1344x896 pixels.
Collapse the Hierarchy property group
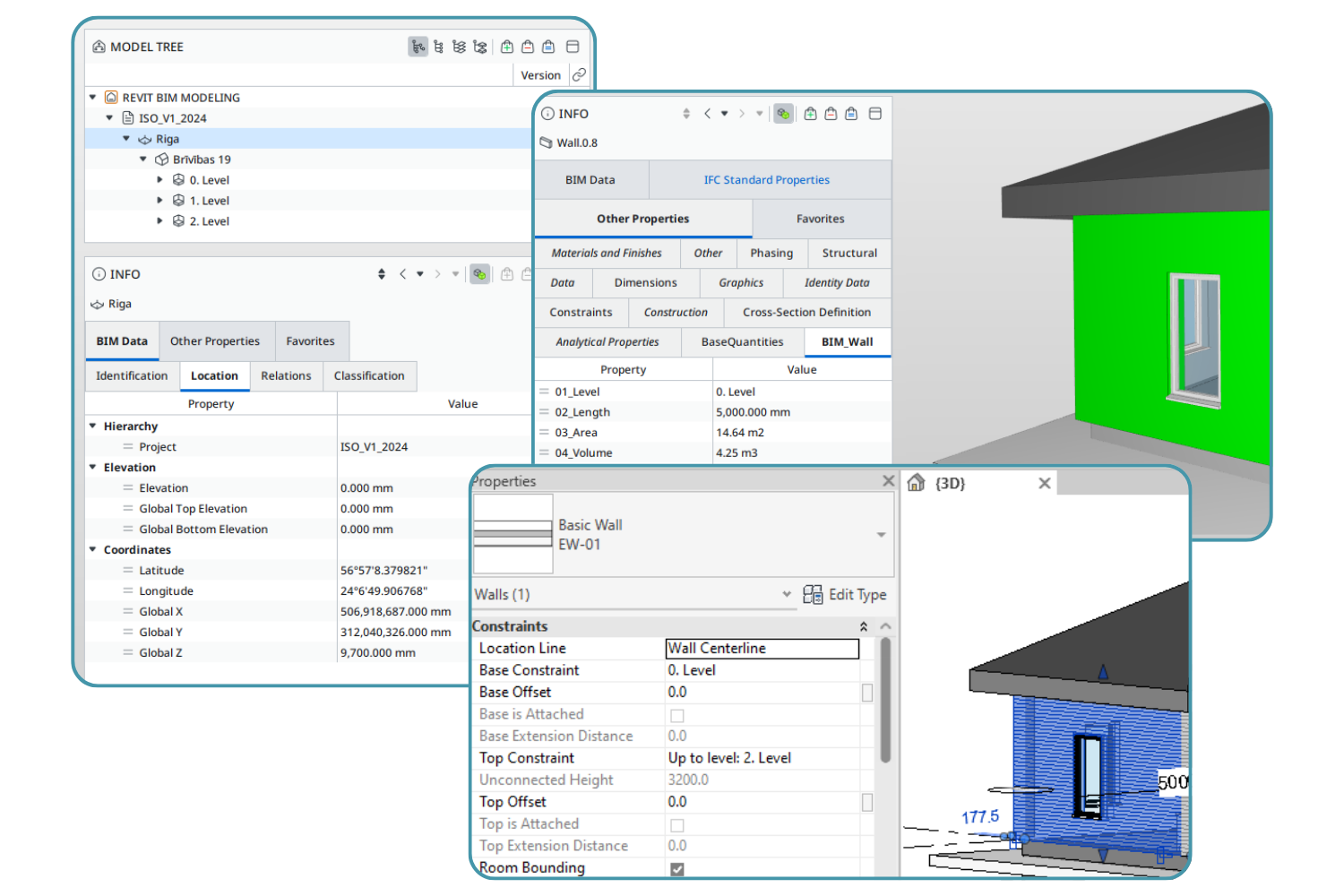92,426
